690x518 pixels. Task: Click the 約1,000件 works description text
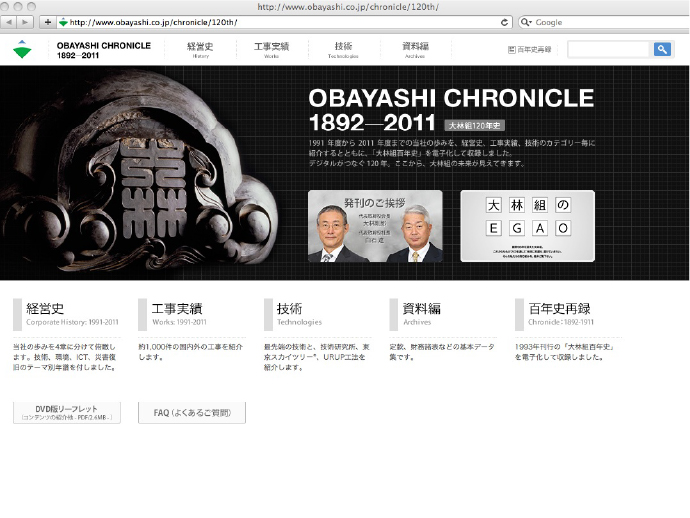[191, 352]
